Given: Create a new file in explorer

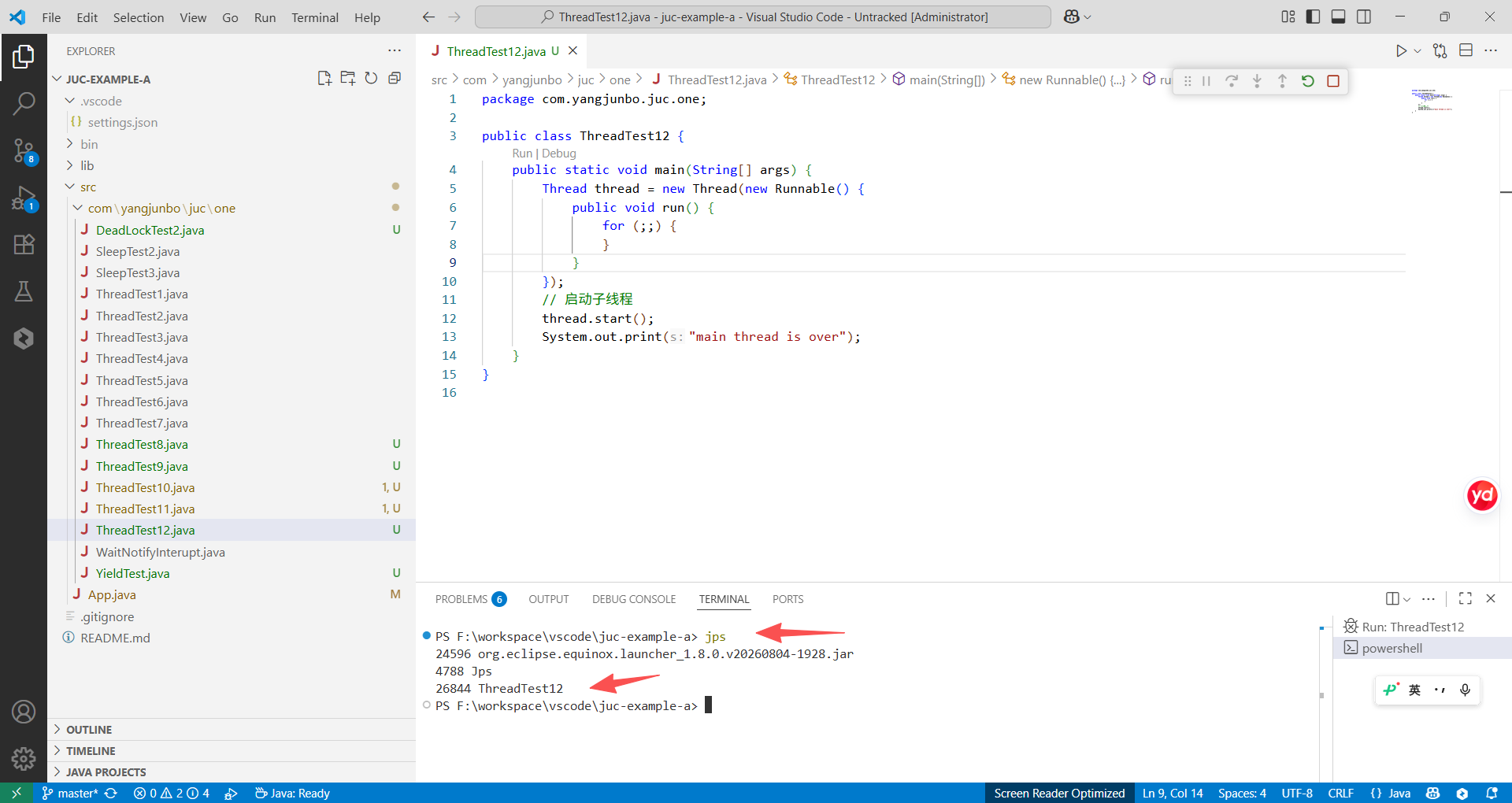Looking at the screenshot, I should point(324,78).
